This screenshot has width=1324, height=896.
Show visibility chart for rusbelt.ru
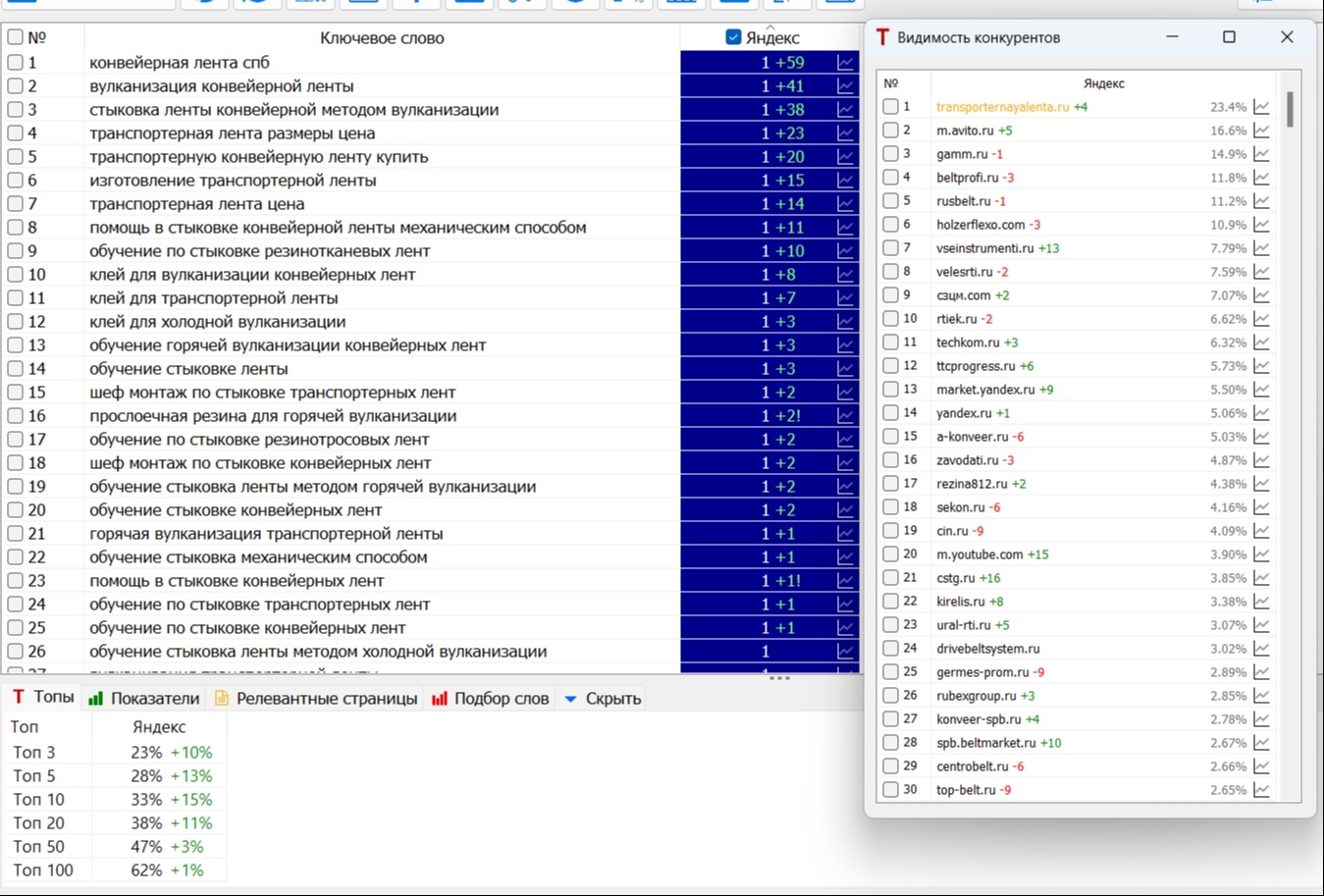pyautogui.click(x=1262, y=201)
